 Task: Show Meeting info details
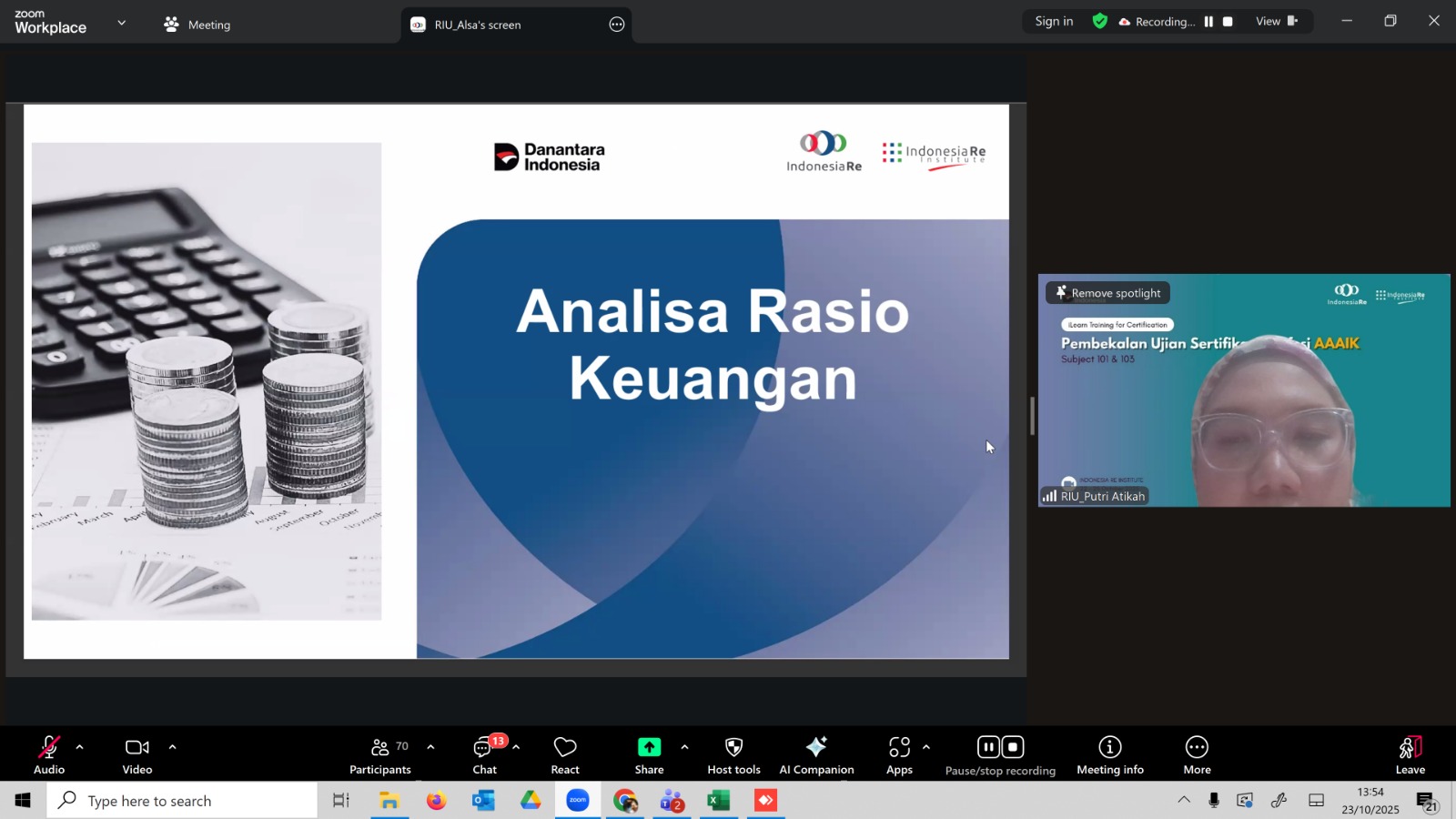(x=1109, y=755)
